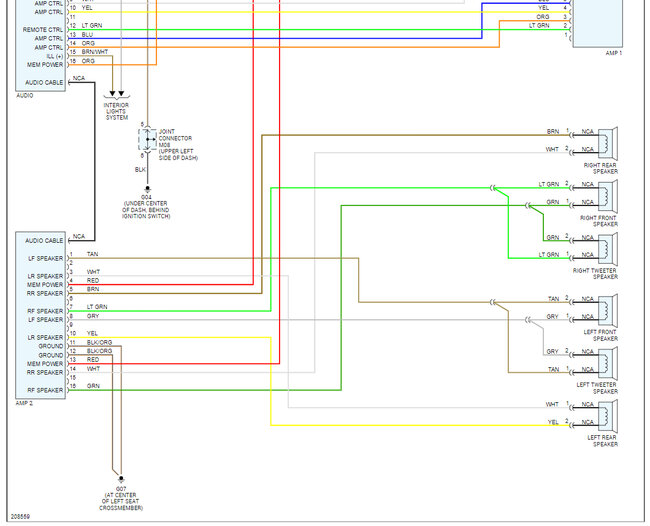Click the 'LT GRN' label at AMP 2 pin 7
Image resolution: width=650 pixels, height=526 pixels.
click(x=97, y=307)
